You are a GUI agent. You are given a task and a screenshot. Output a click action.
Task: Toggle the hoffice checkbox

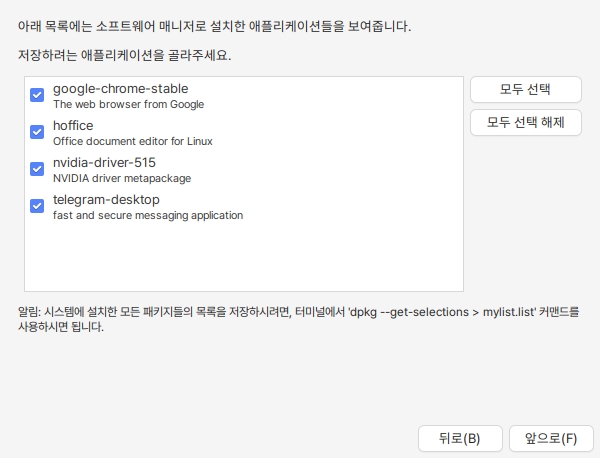coord(37,132)
